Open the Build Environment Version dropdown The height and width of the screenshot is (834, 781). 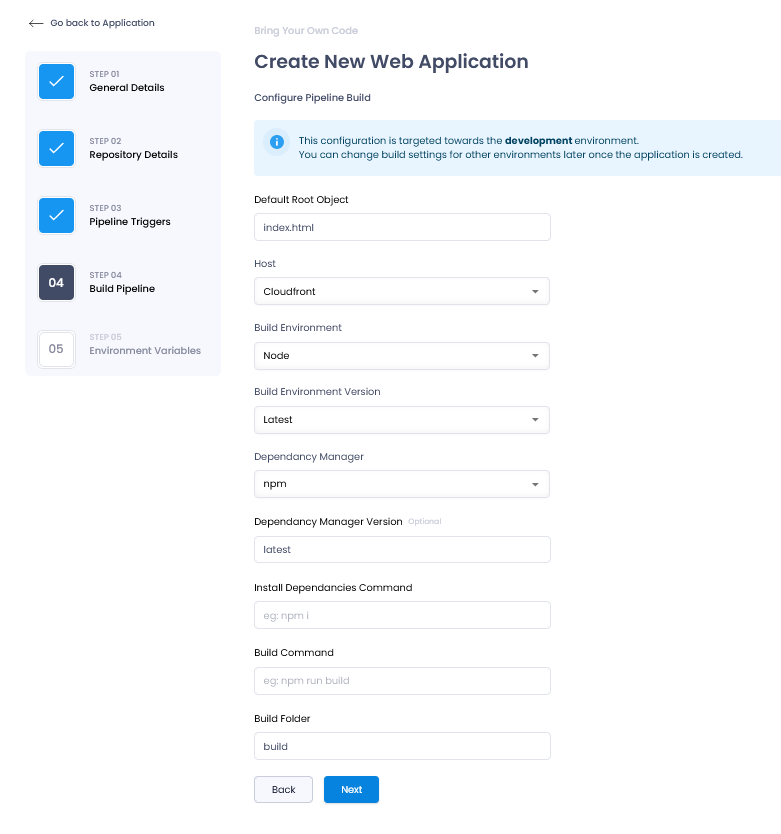click(x=402, y=420)
